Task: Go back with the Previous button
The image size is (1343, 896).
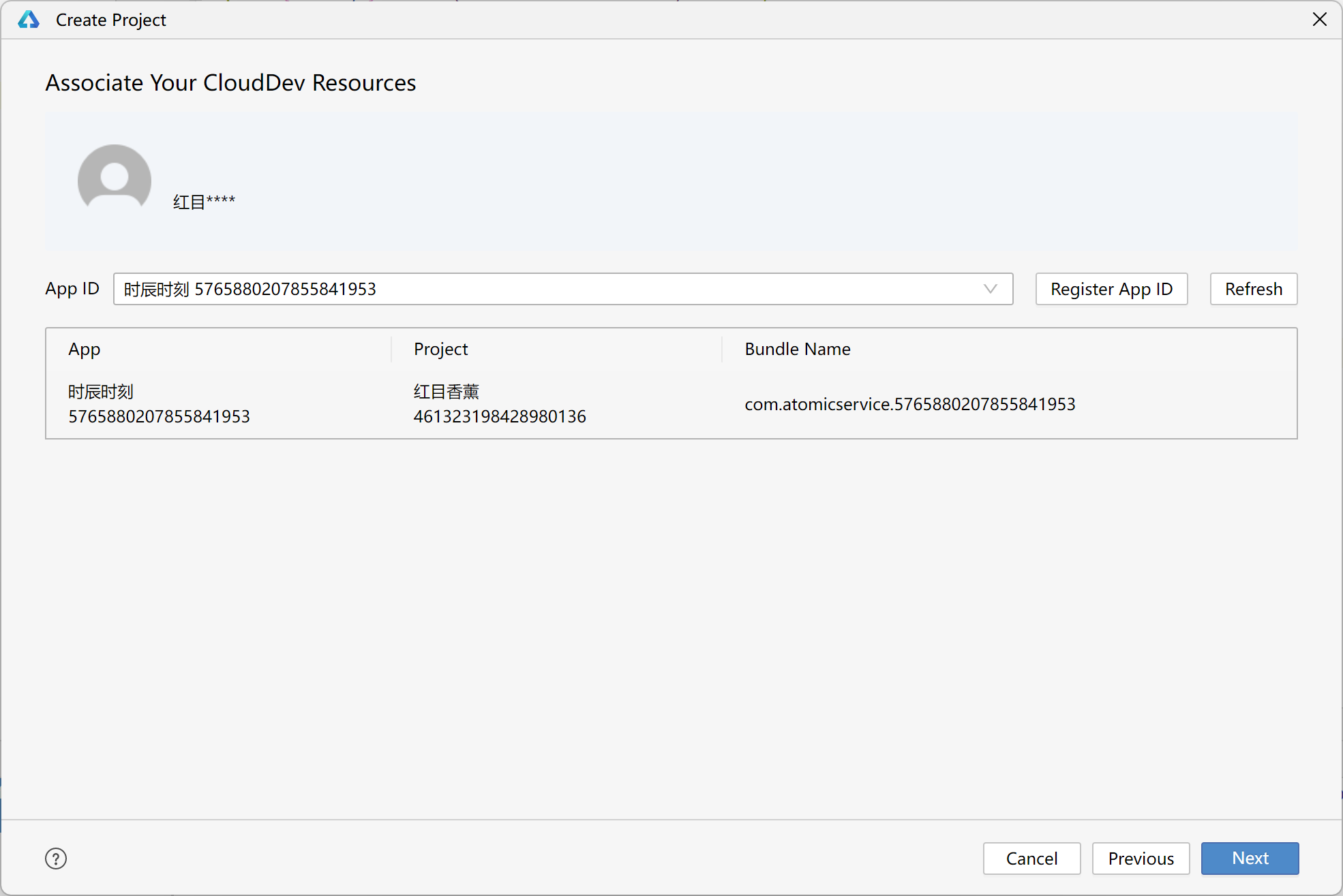Action: (1141, 859)
